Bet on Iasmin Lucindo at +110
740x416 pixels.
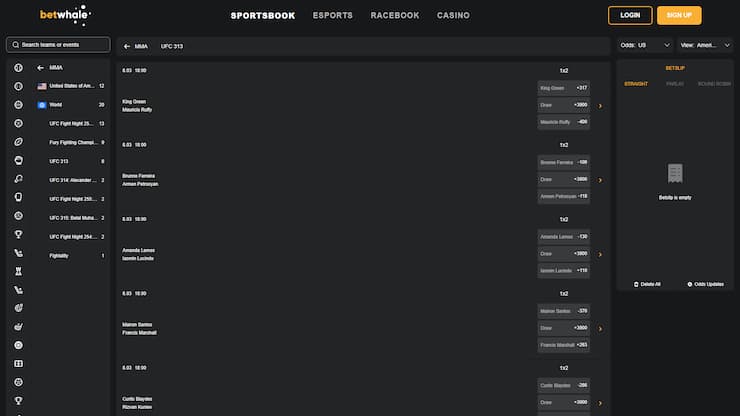pyautogui.click(x=563, y=271)
